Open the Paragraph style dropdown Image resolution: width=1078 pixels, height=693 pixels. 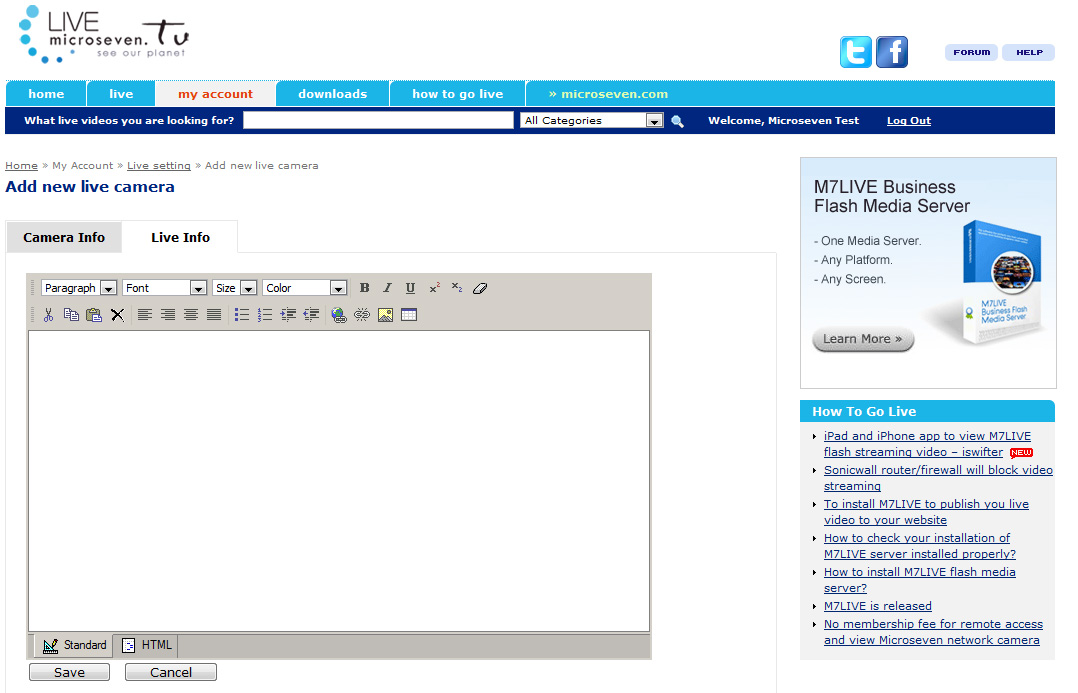[x=78, y=288]
